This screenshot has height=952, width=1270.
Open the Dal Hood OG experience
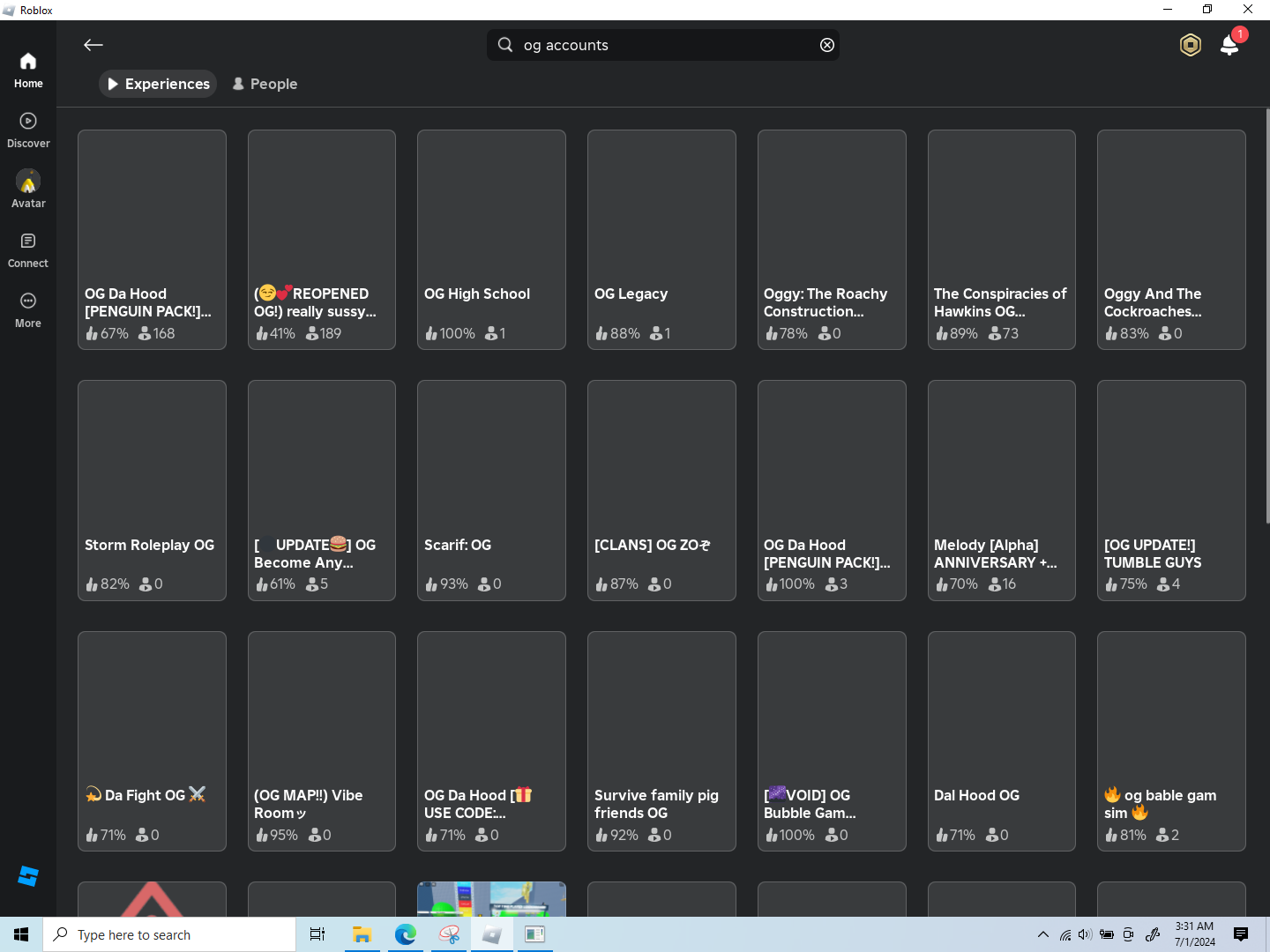tap(1002, 741)
